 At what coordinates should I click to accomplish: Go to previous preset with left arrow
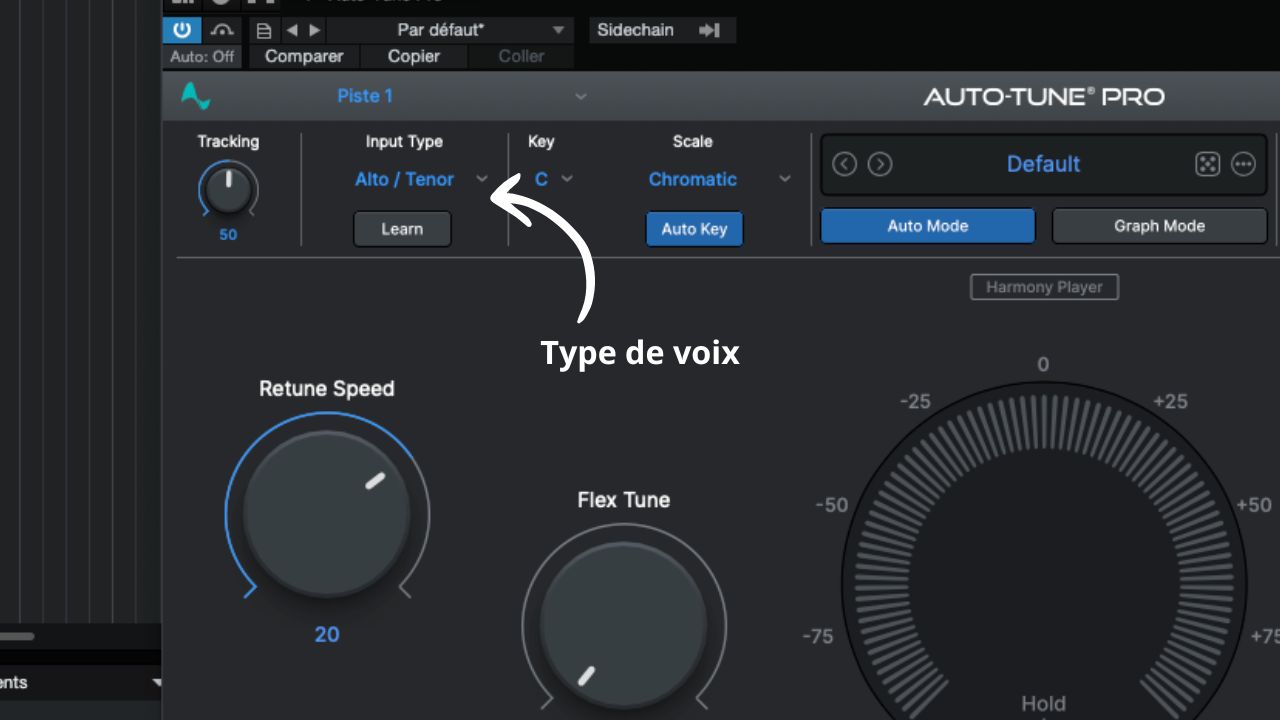tap(292, 30)
